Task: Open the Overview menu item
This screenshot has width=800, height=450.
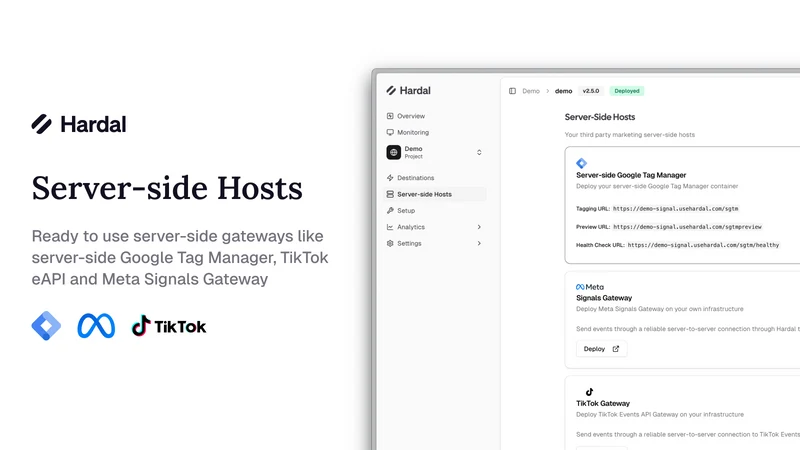Action: [x=435, y=116]
